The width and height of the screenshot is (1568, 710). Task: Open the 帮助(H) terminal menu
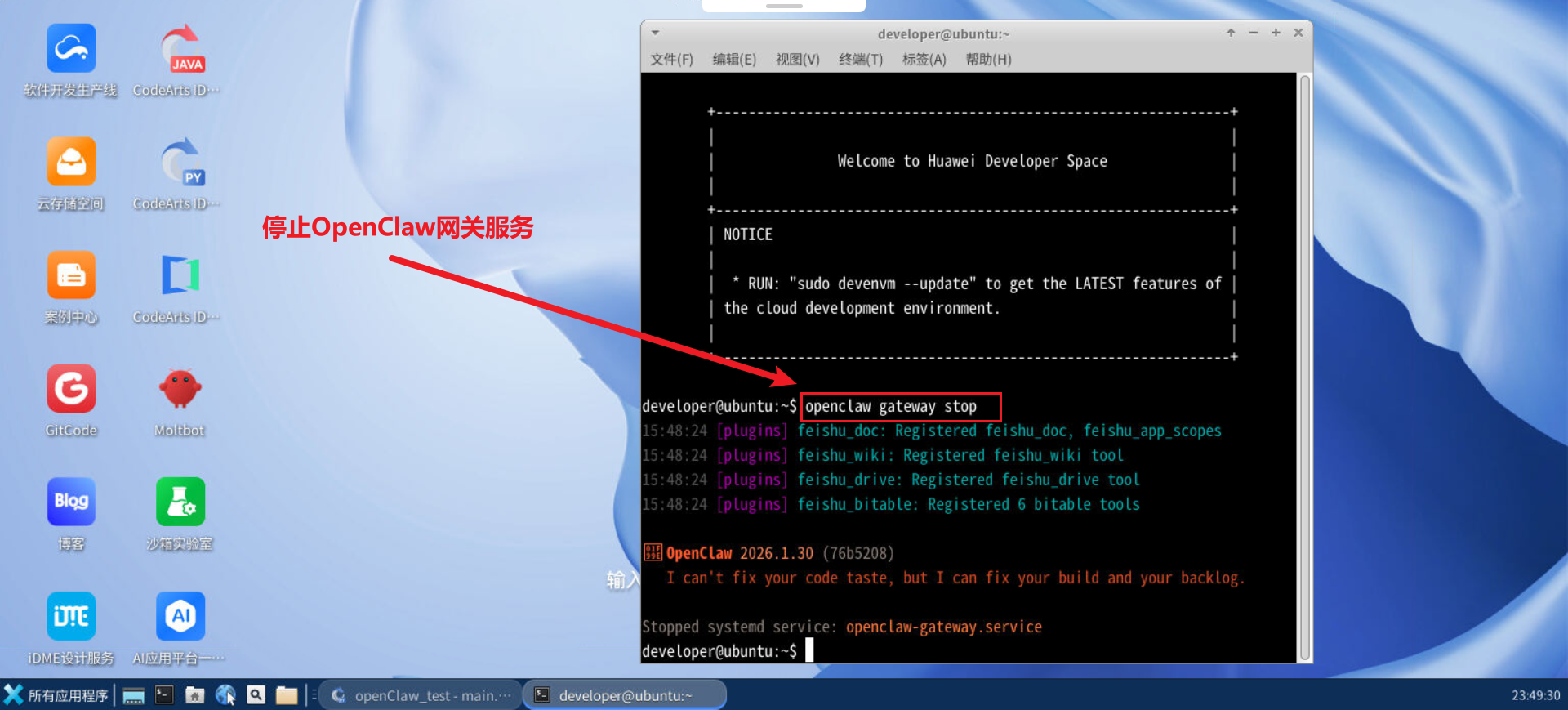click(x=988, y=60)
